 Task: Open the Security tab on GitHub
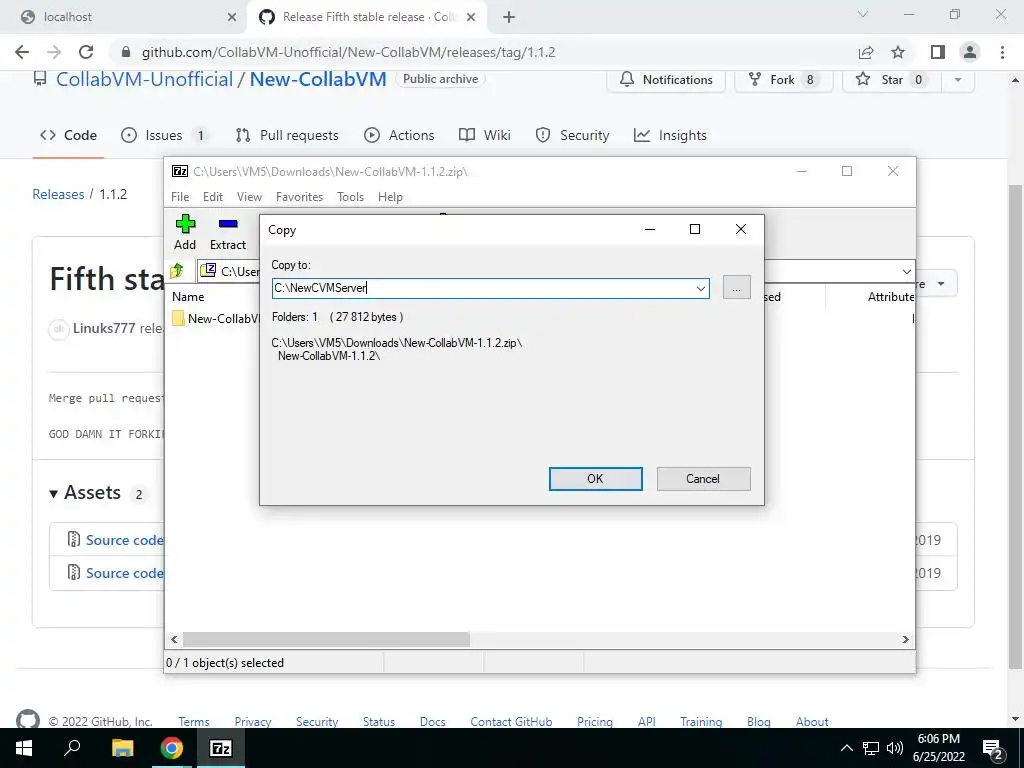coord(572,135)
